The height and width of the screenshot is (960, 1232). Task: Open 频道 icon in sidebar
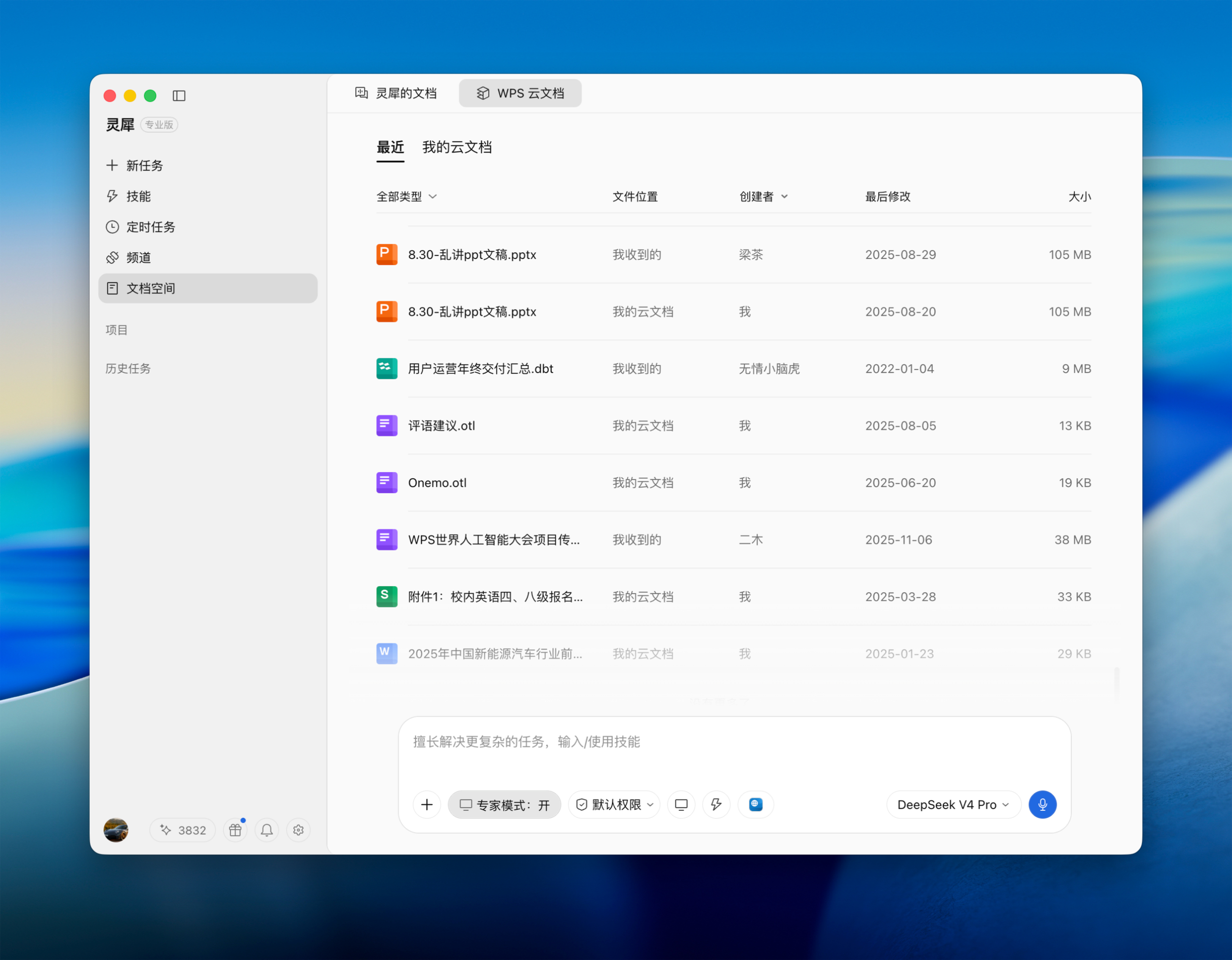[112, 257]
